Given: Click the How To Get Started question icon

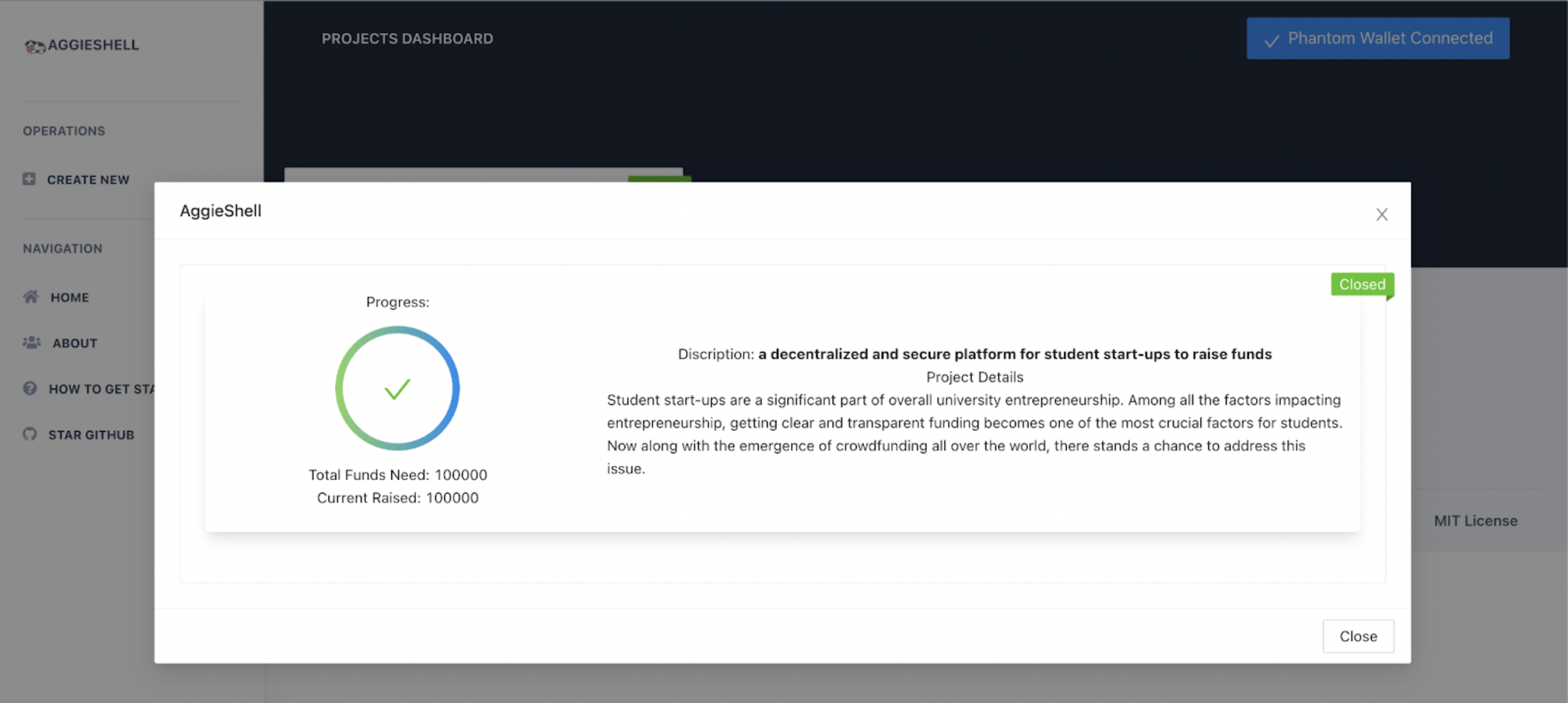Looking at the screenshot, I should (x=30, y=388).
